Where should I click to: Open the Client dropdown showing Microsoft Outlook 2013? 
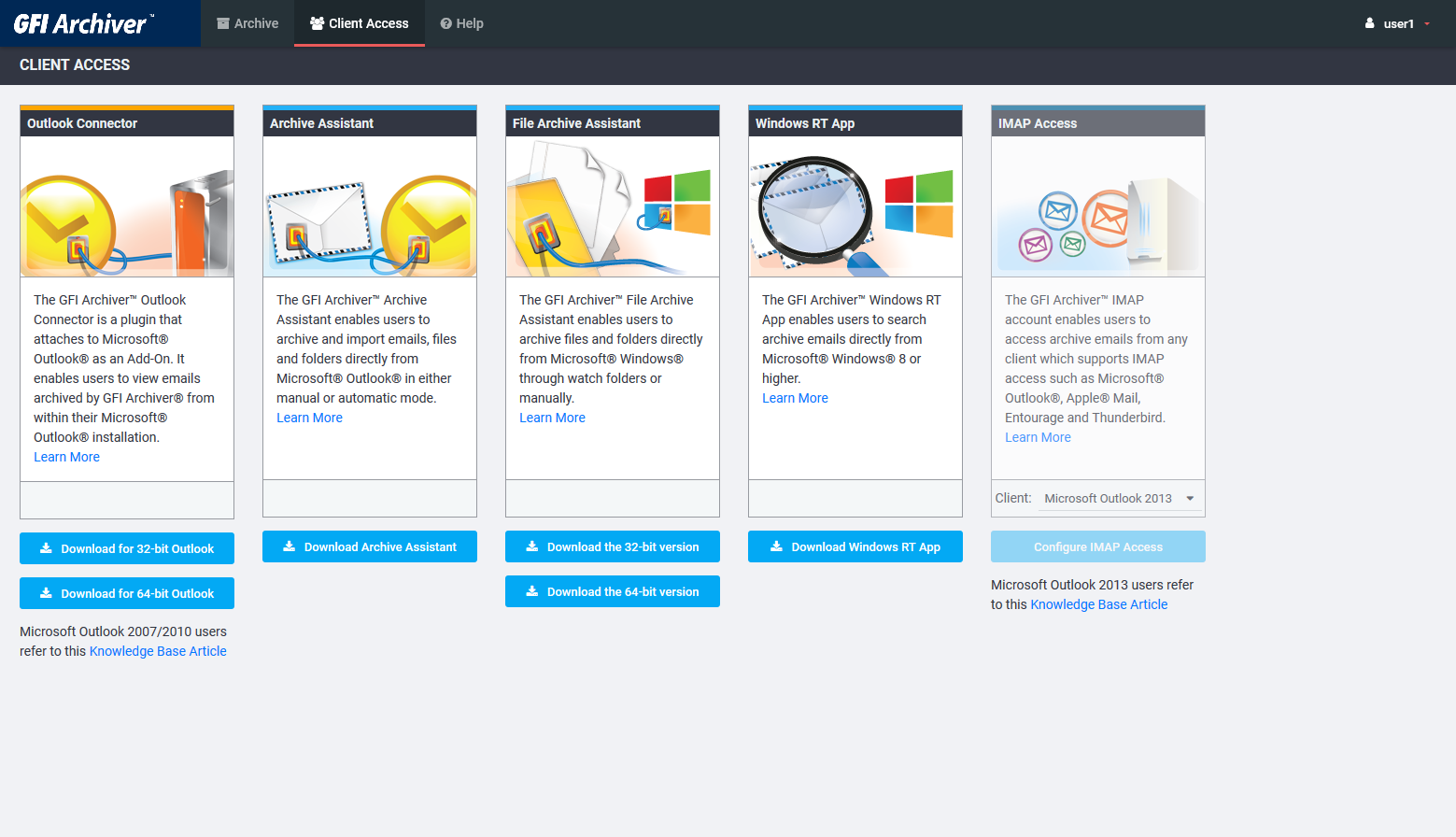tap(1119, 498)
